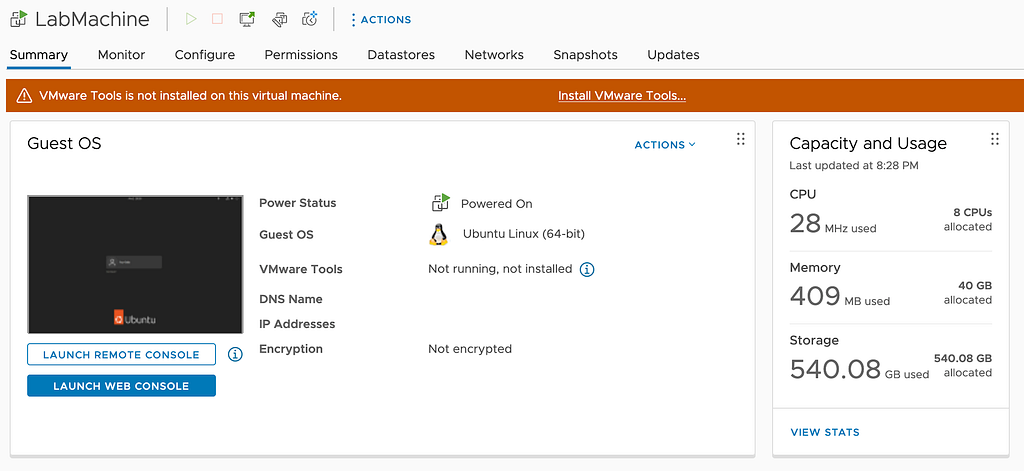1024x471 pixels.
Task: Click the warning triangle in orange banner
Action: click(x=24, y=96)
